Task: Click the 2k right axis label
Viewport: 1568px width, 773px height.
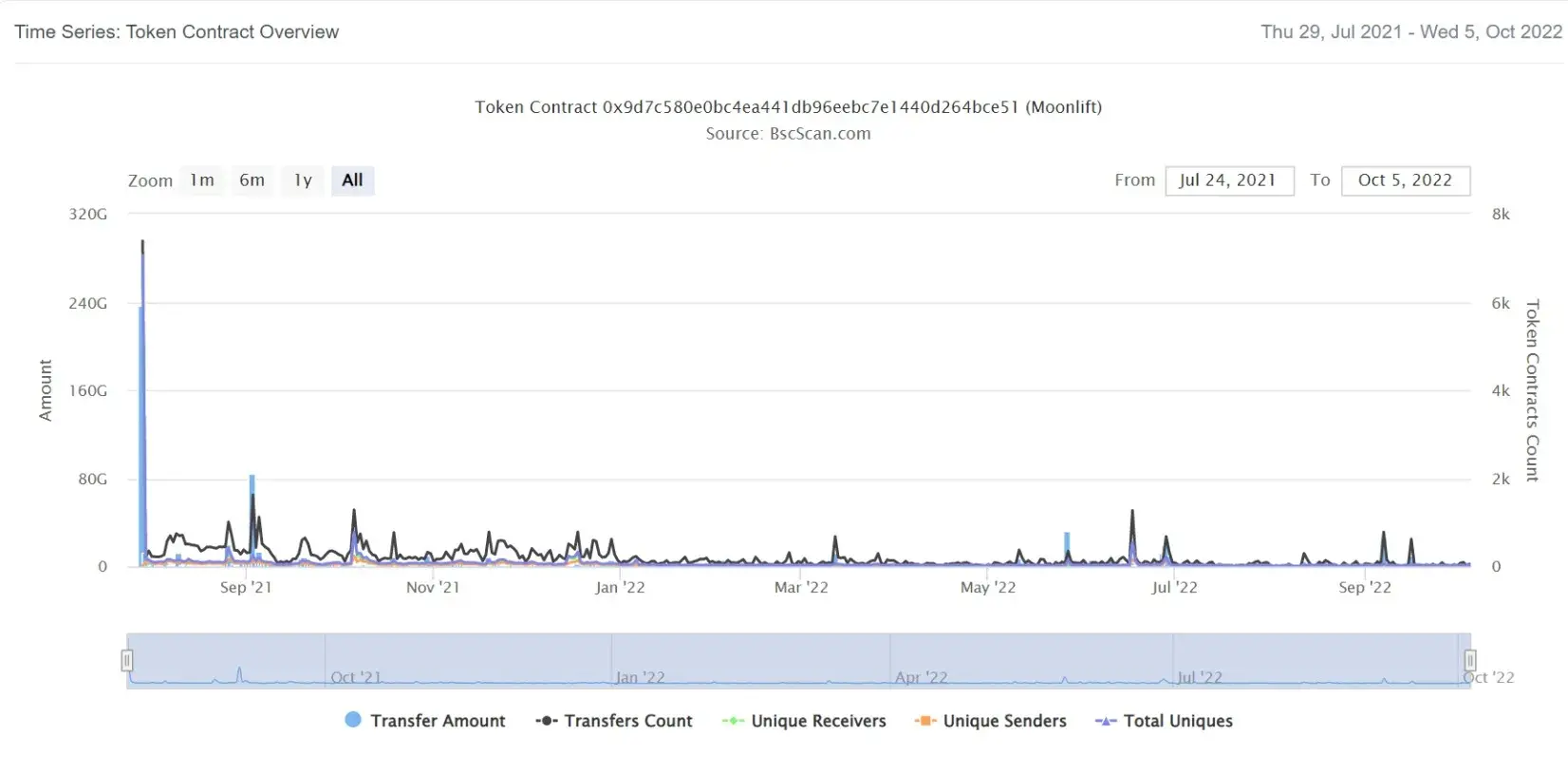Action: pos(1501,480)
